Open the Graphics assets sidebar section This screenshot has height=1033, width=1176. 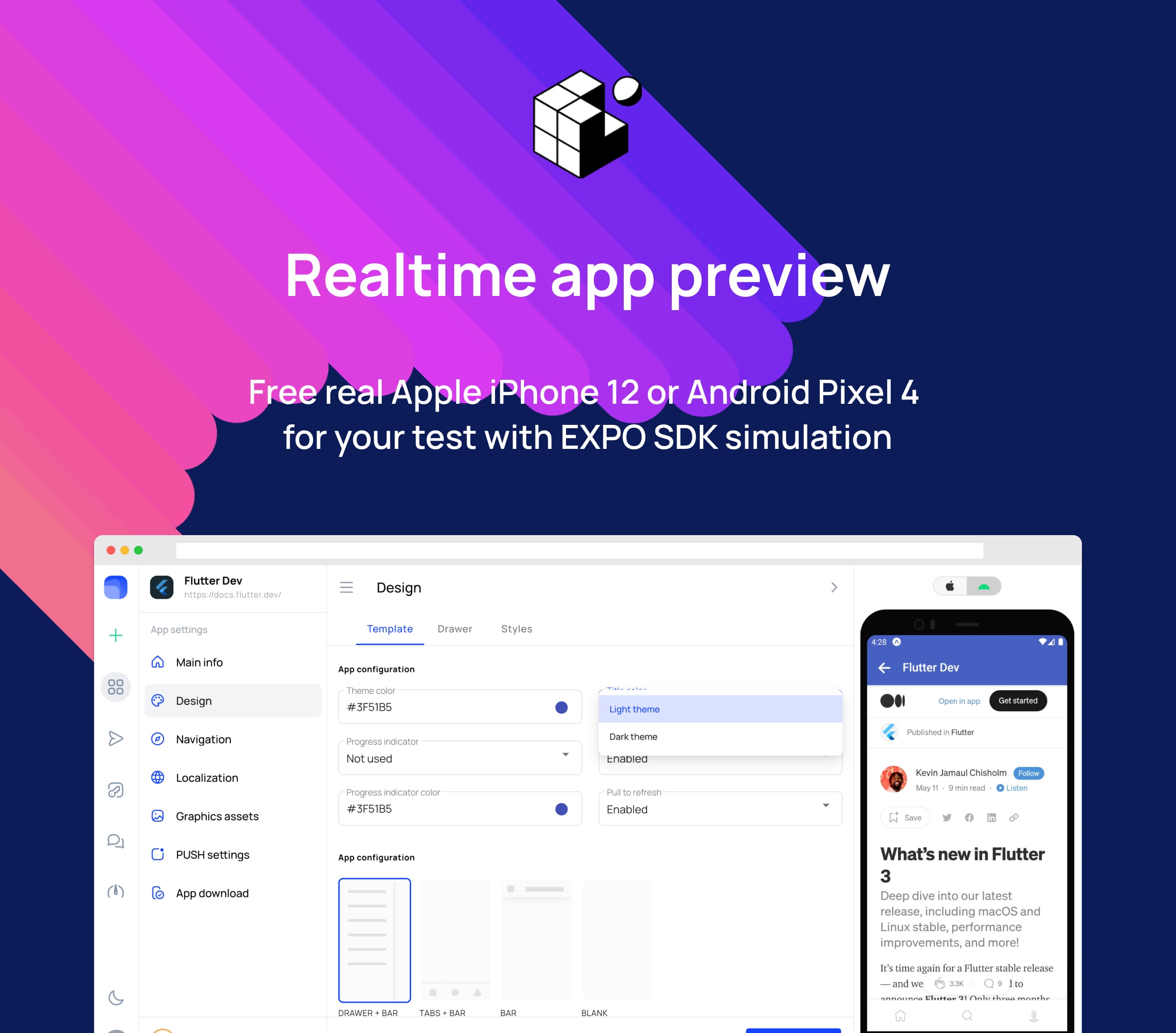pyautogui.click(x=218, y=815)
